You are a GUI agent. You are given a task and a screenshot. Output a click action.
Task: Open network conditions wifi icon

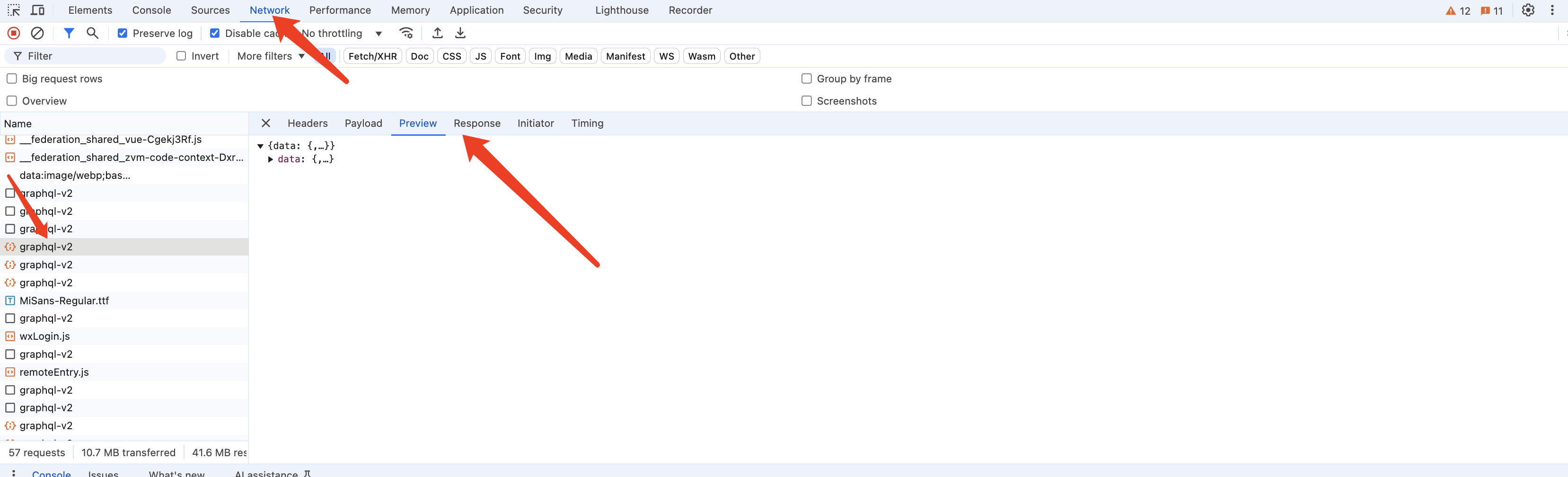click(406, 34)
